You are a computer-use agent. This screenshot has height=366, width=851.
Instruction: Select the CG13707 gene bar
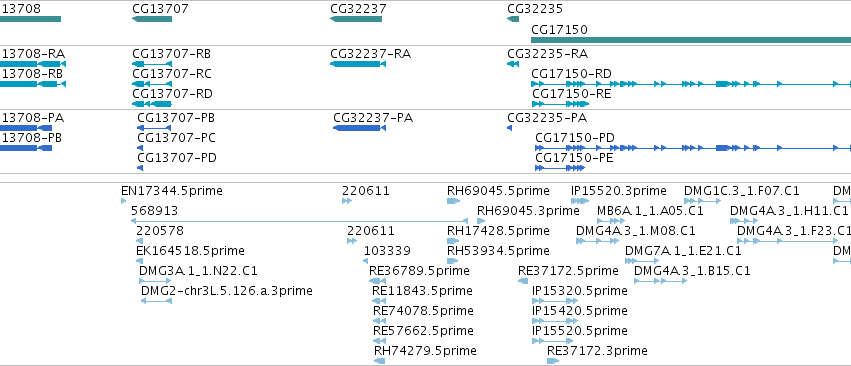click(x=152, y=19)
